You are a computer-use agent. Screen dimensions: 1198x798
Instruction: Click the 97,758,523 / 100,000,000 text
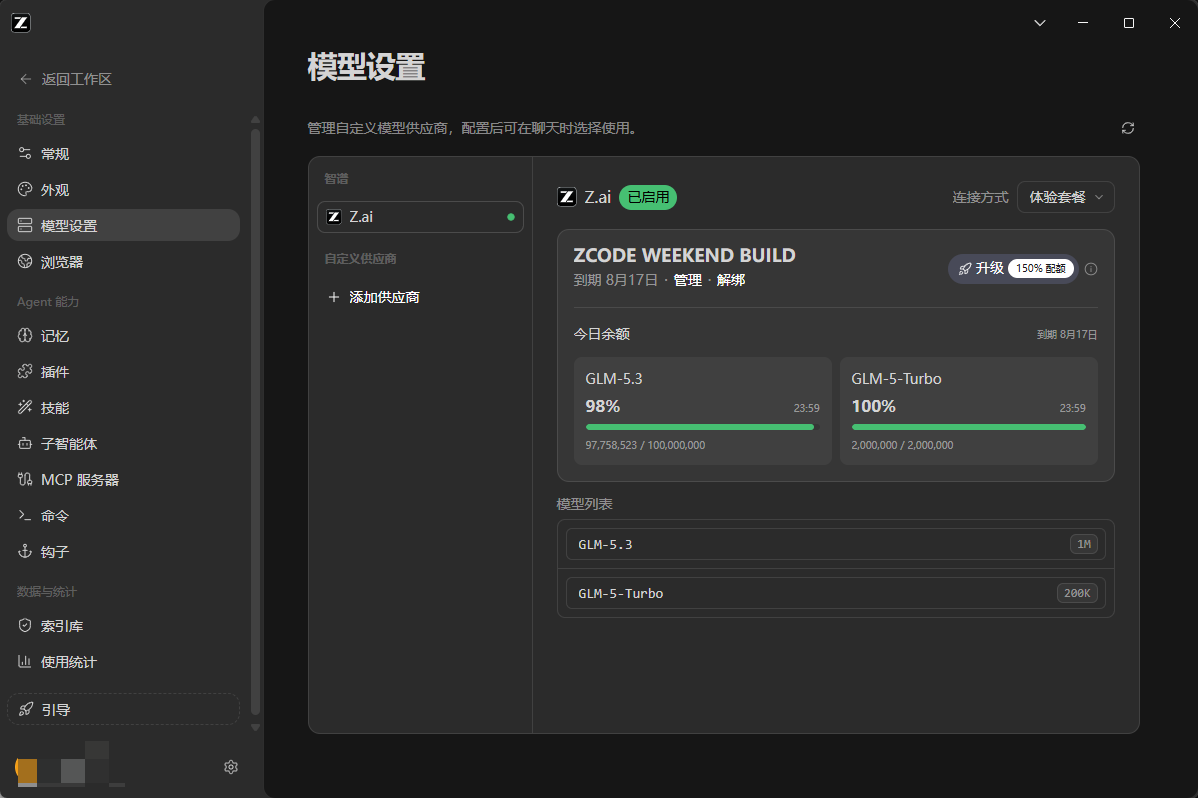click(645, 445)
